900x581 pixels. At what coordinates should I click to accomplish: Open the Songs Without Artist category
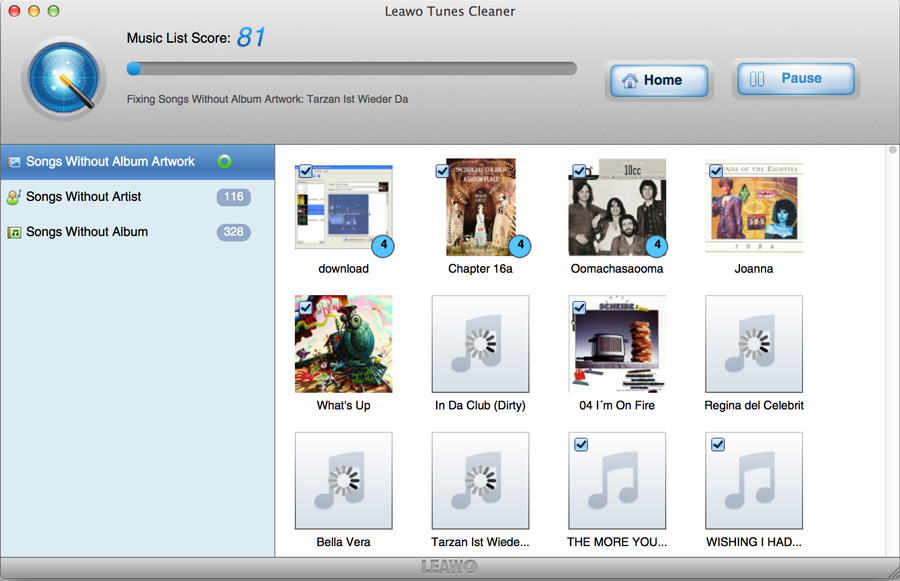pos(137,197)
